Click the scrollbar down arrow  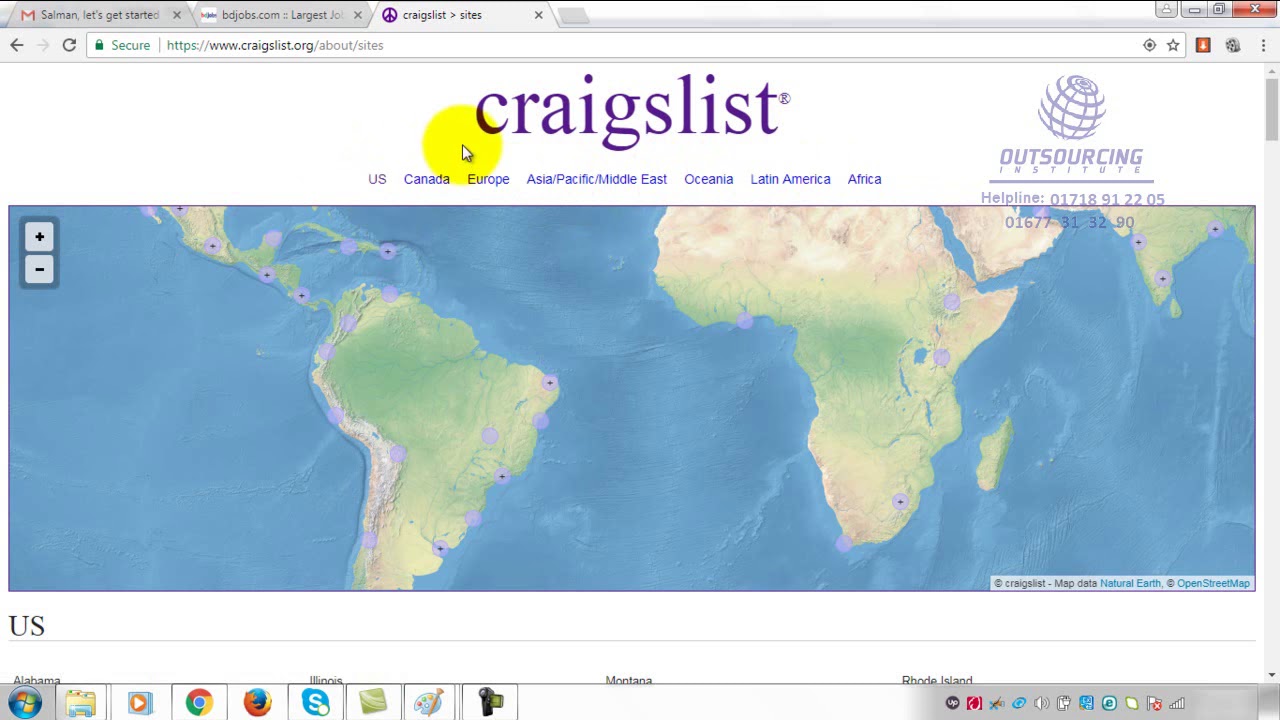(1271, 675)
